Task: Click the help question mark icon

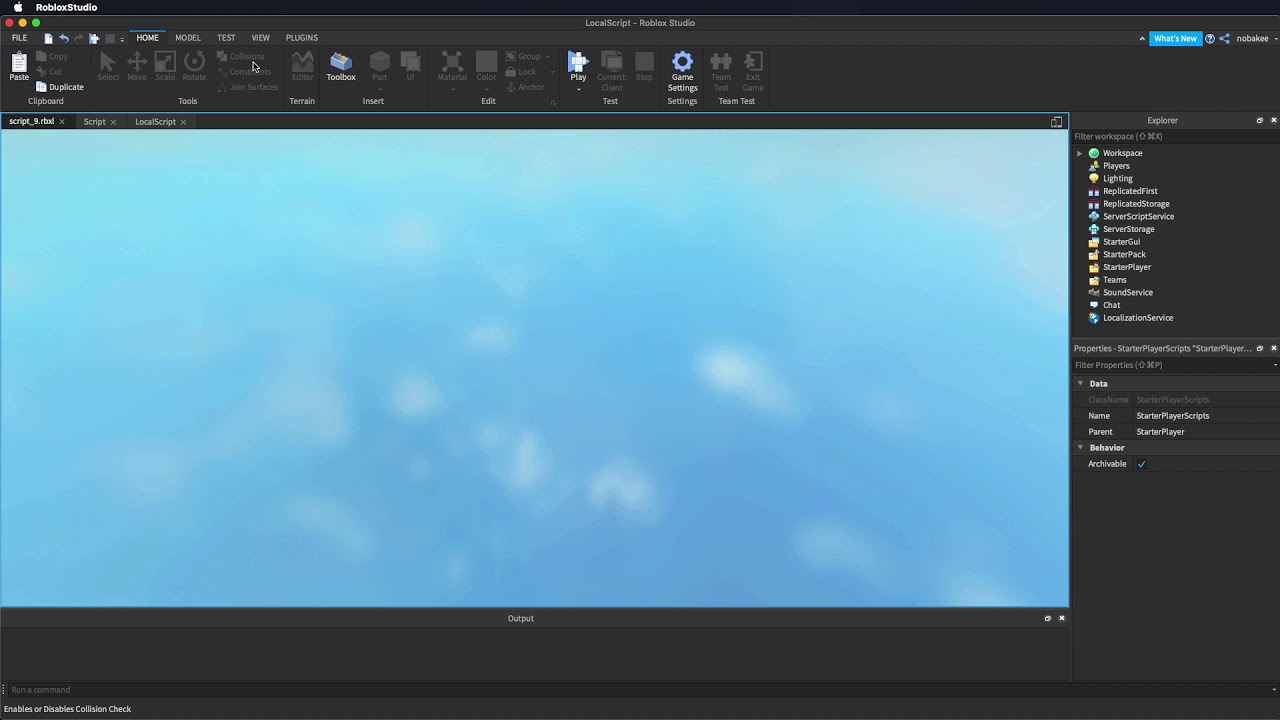Action: coord(1210,38)
